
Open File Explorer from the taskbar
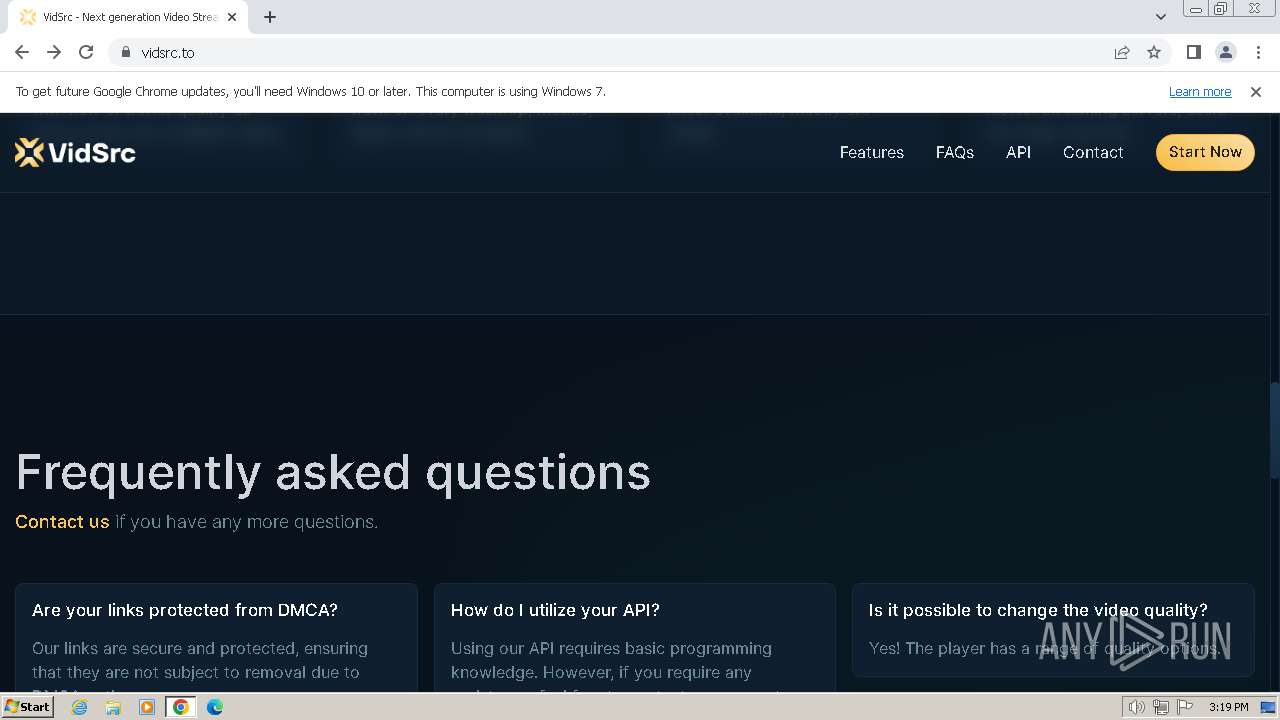(113, 707)
